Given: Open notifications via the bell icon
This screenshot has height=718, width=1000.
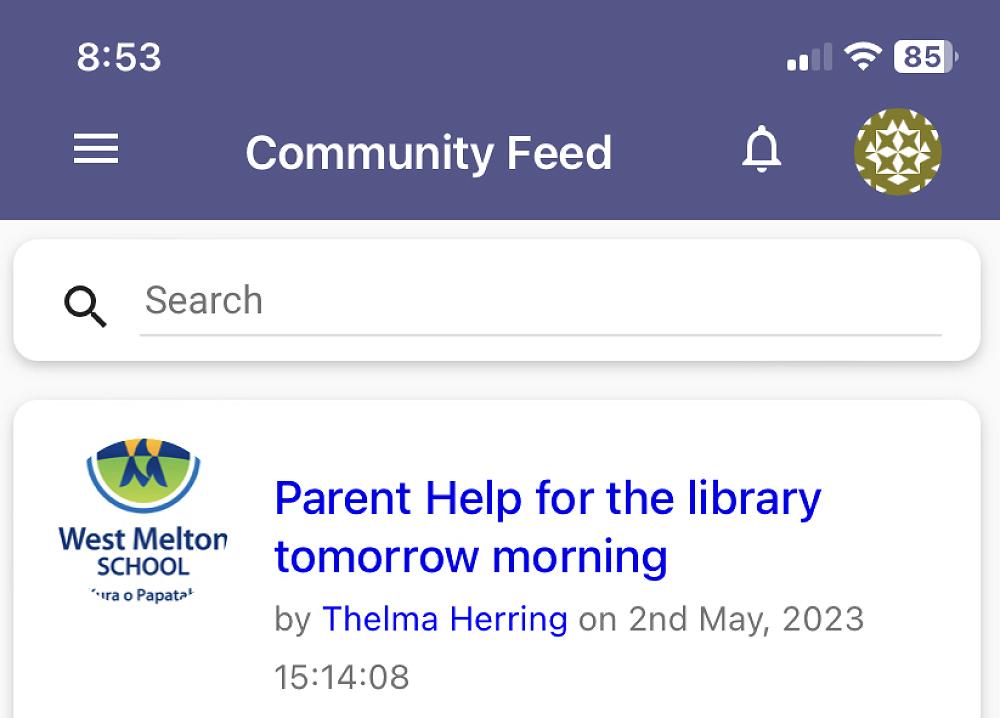Looking at the screenshot, I should coord(761,151).
